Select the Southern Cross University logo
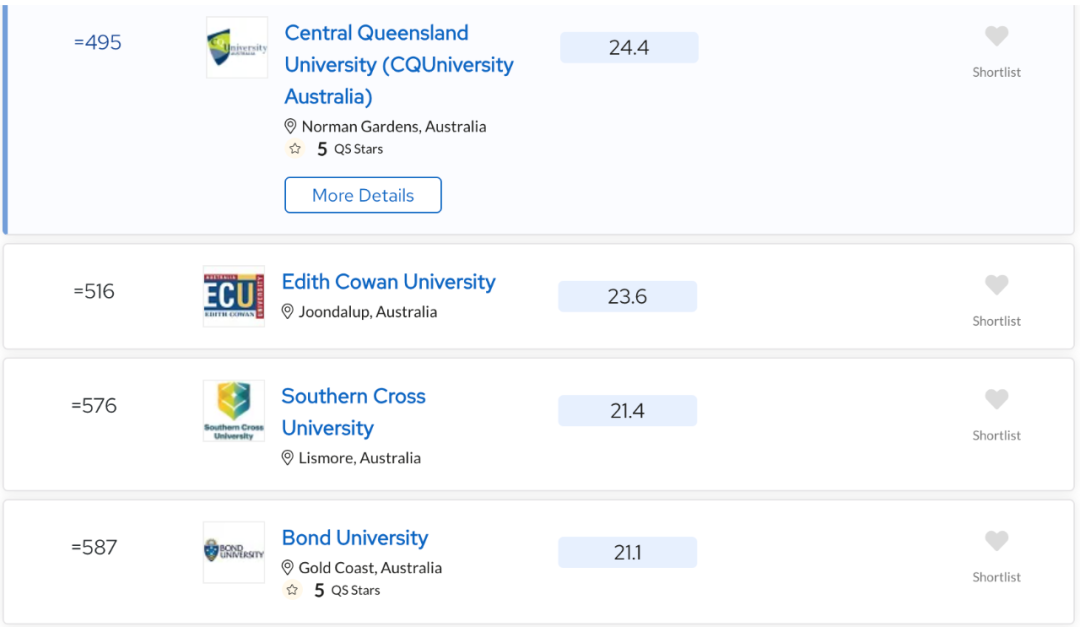The width and height of the screenshot is (1080, 627). pyautogui.click(x=234, y=411)
